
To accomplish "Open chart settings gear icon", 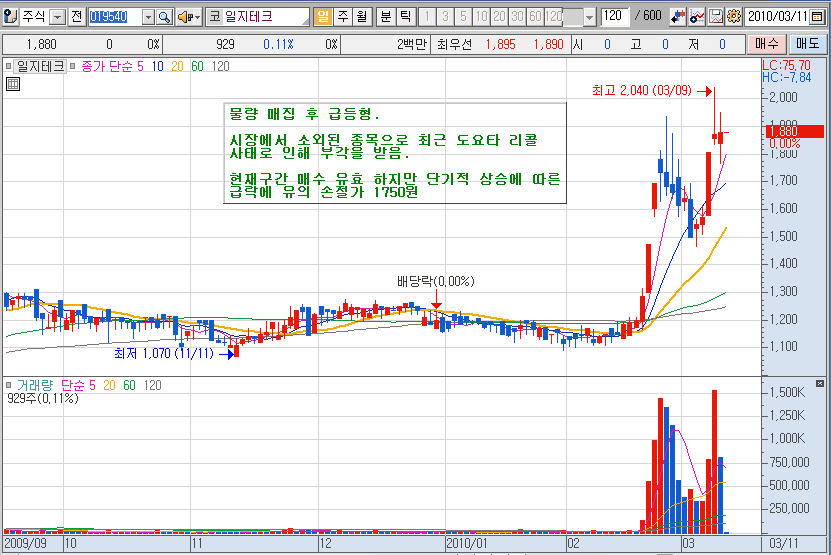I will tap(734, 17).
